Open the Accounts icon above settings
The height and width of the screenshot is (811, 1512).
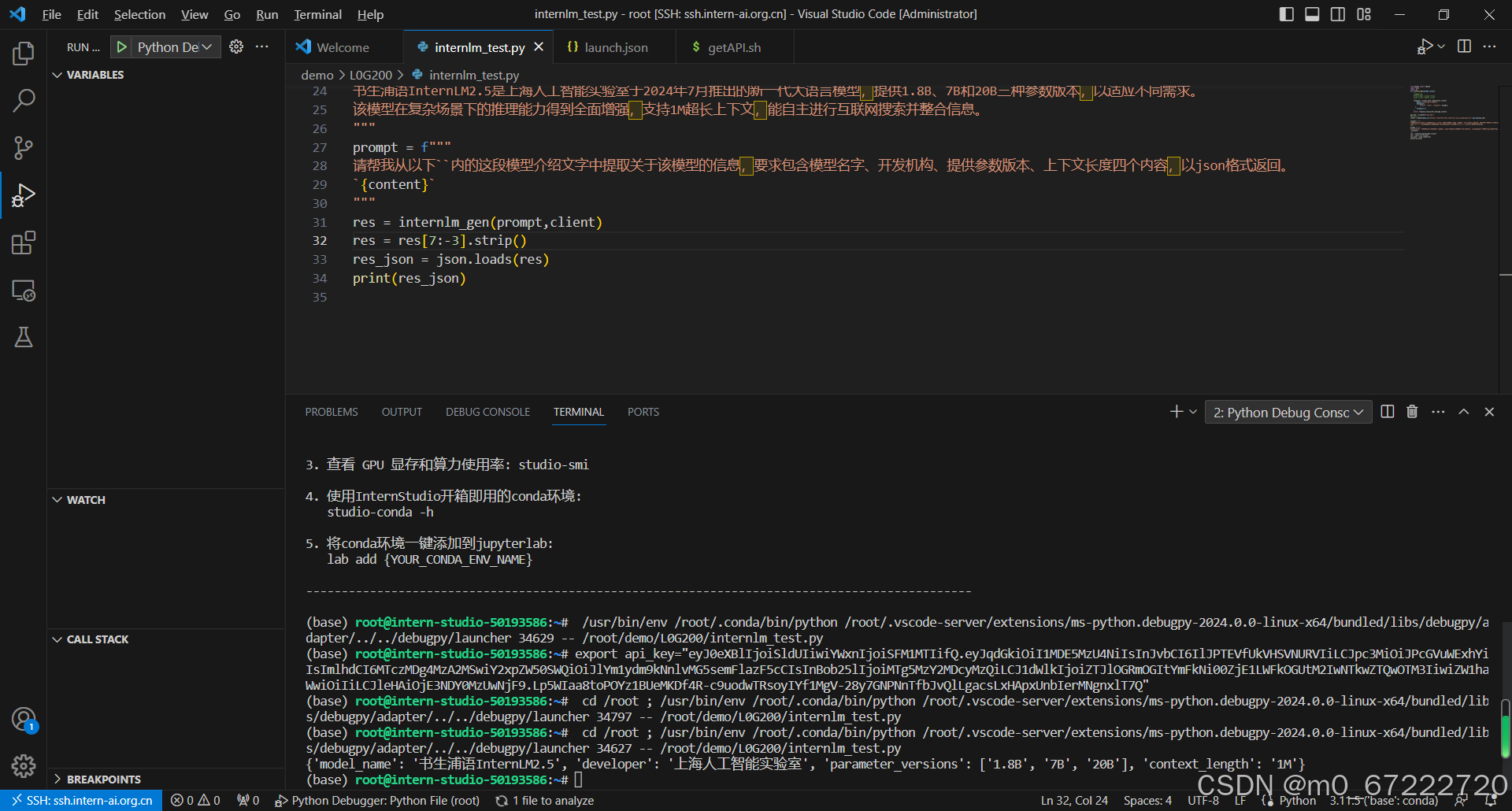24,719
